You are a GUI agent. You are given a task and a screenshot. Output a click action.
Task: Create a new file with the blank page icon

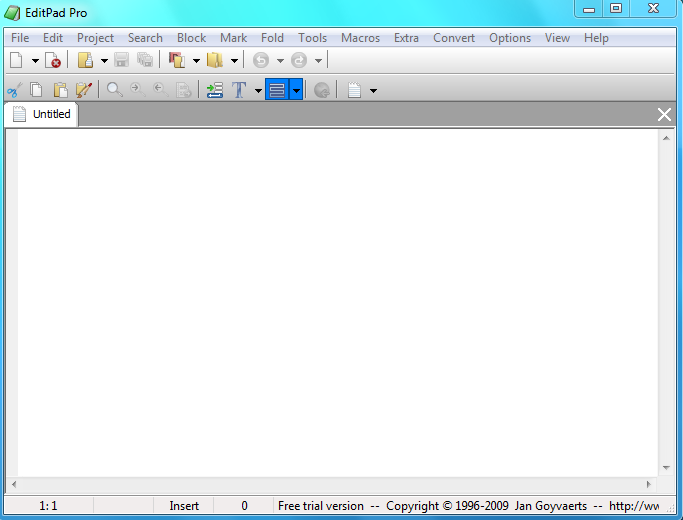click(16, 60)
